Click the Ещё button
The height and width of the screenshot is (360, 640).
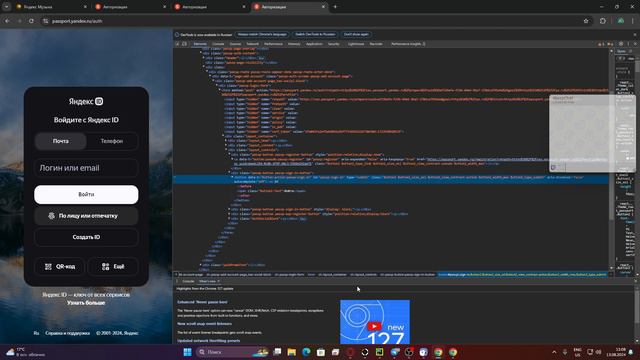113,267
